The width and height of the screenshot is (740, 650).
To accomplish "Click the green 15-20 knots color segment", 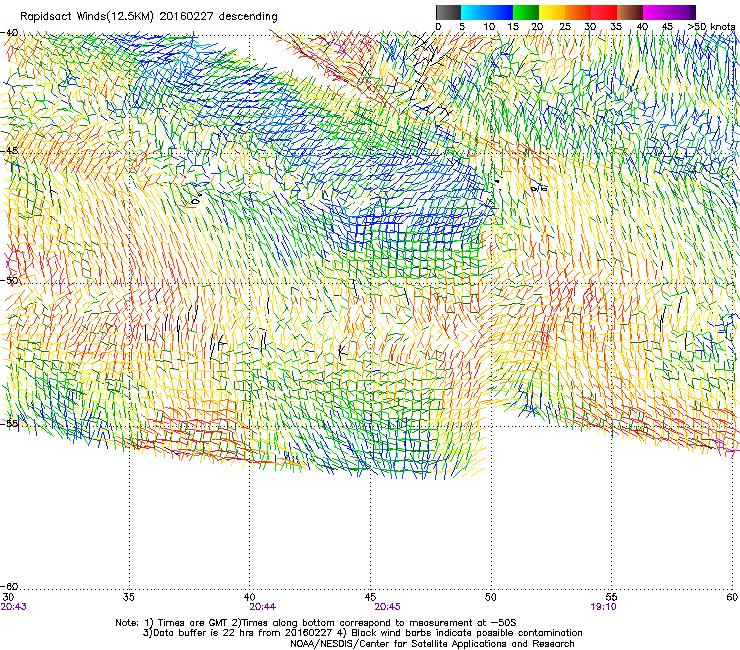I will (x=526, y=12).
